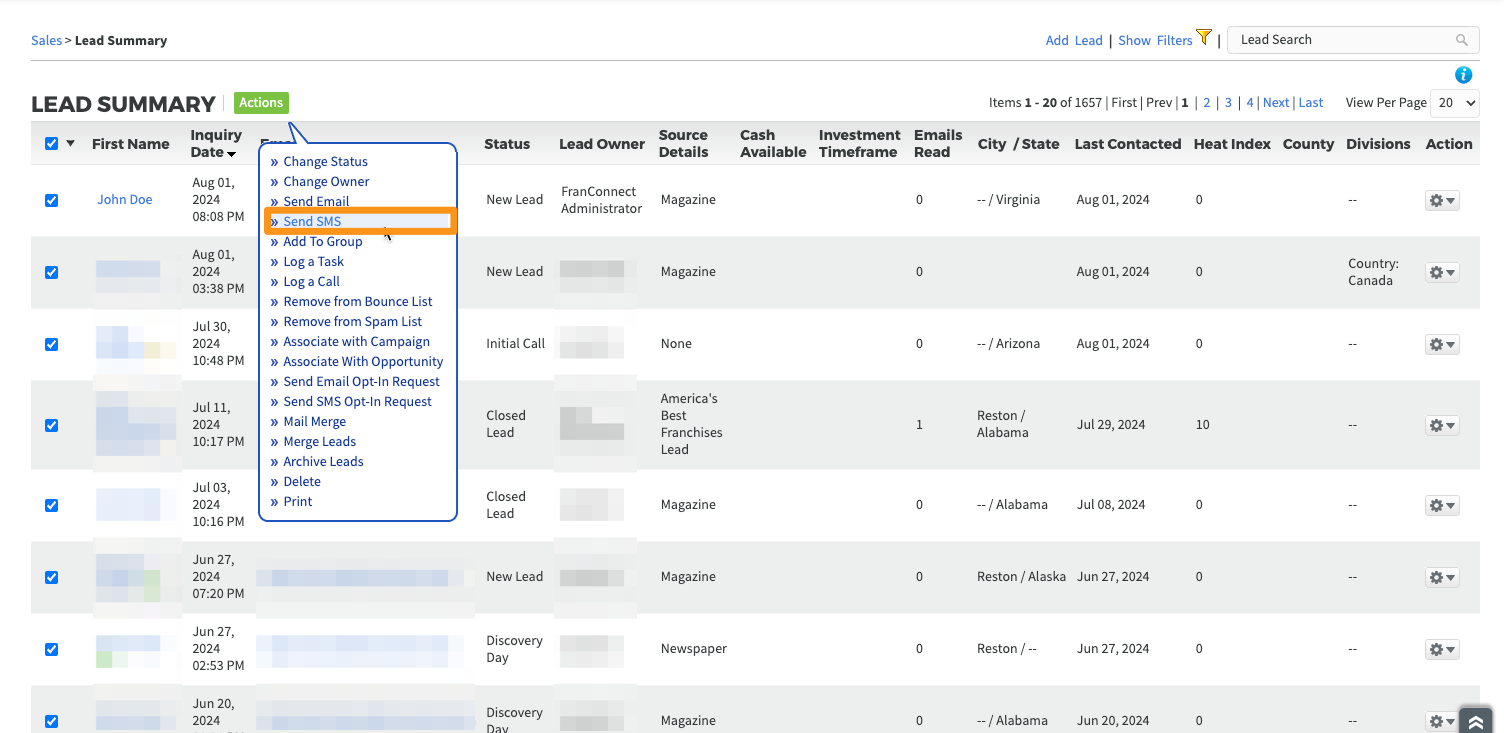Uncheck checkbox for Jun 20 row
Image resolution: width=1504 pixels, height=733 pixels.
coord(52,721)
